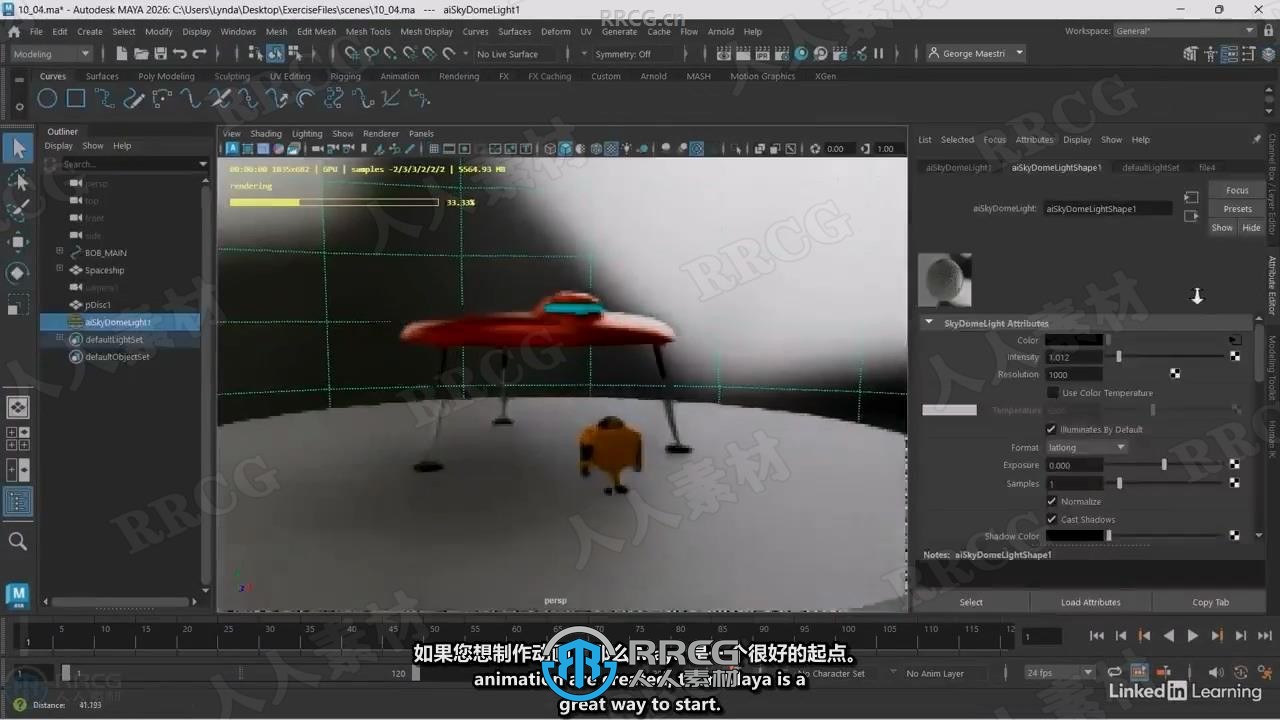
Task: Click the Attribute Editor pin icon
Action: click(1256, 140)
